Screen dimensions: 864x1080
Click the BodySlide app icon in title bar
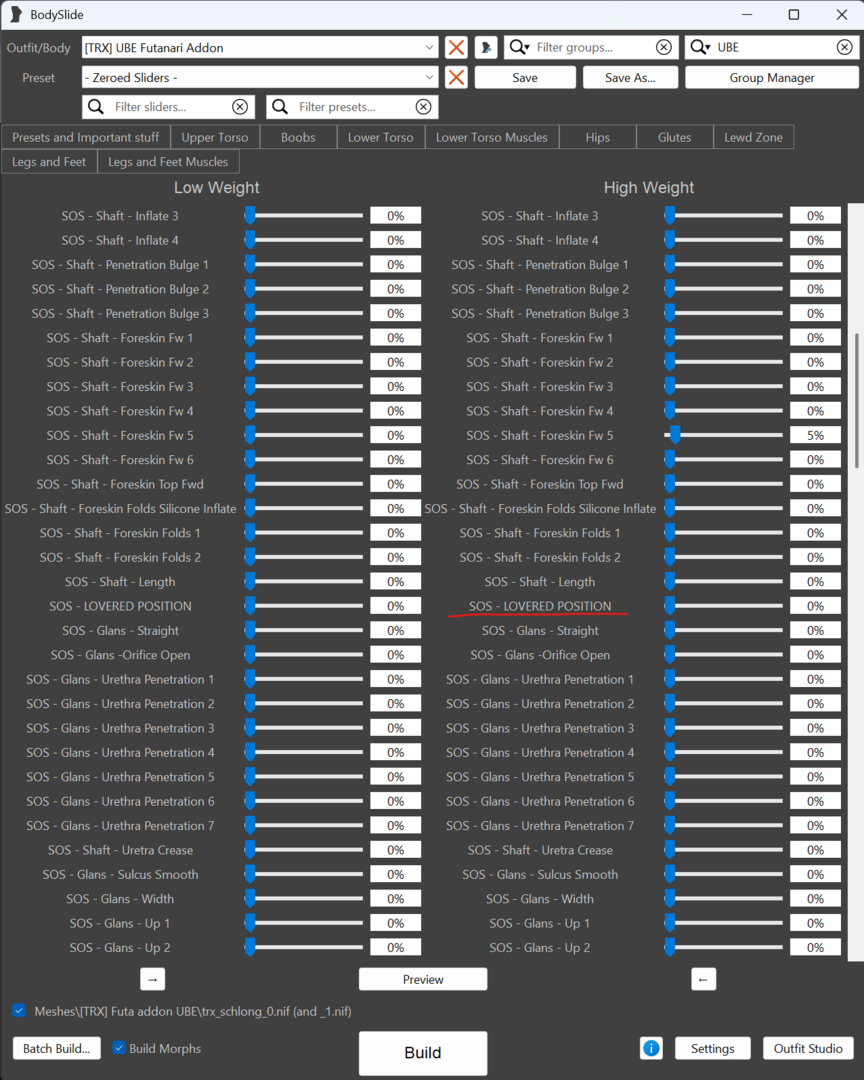coord(15,14)
